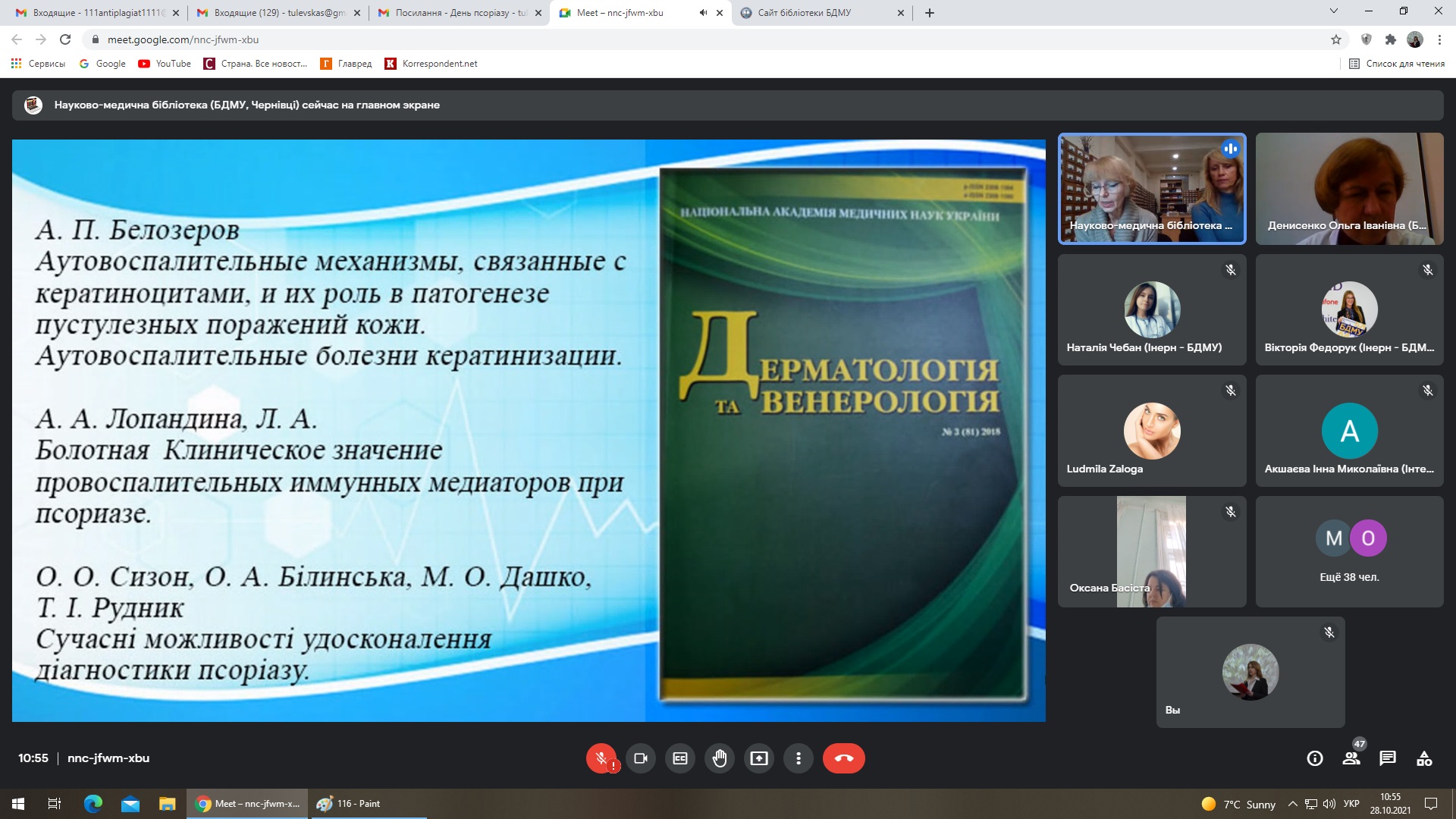Raise hand in the meeting
The image size is (1456, 819).
click(x=720, y=758)
